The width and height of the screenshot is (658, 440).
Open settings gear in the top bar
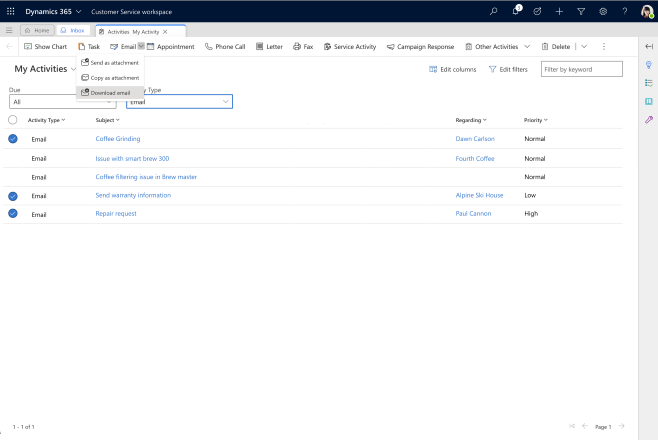pos(603,11)
